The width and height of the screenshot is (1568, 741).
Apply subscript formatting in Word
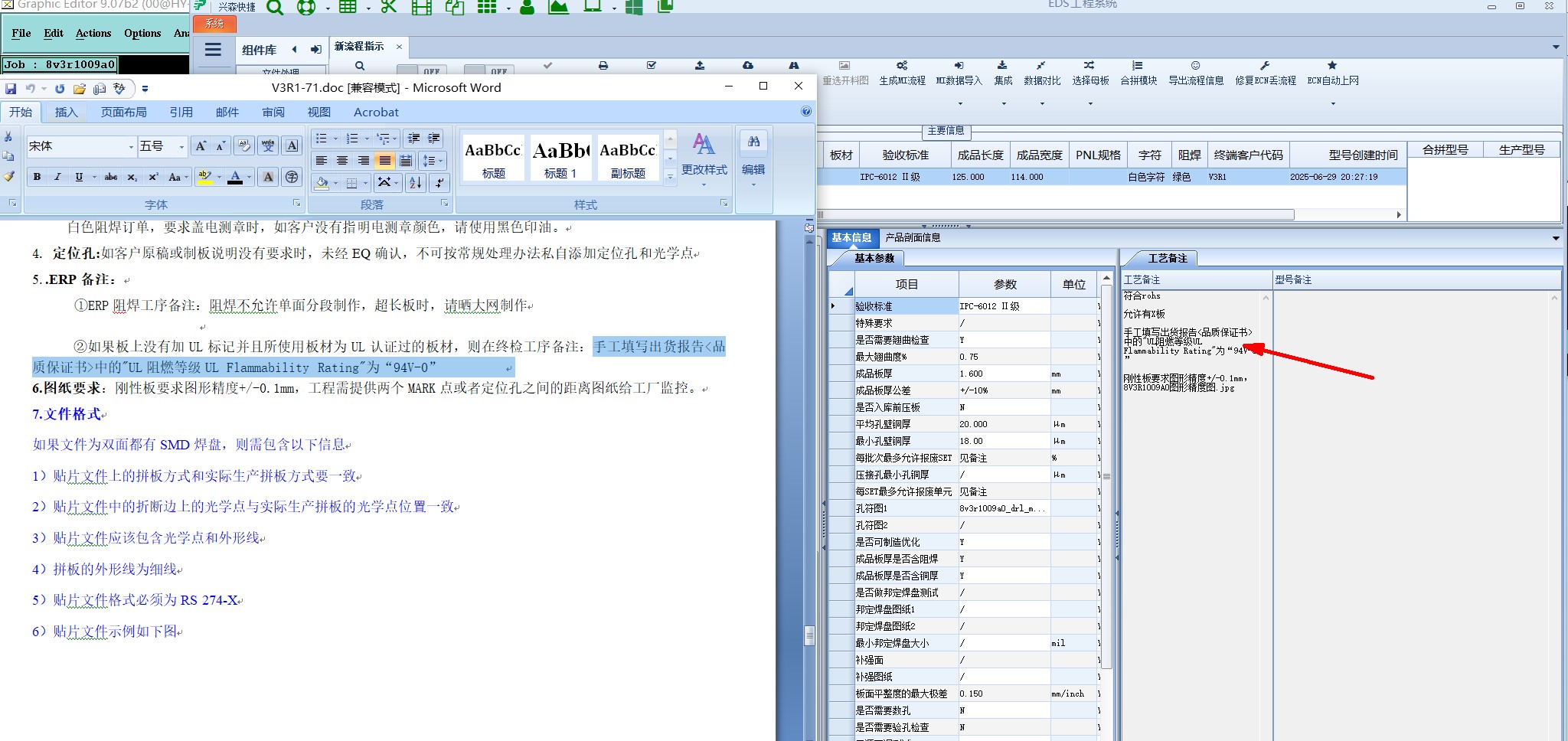[x=132, y=177]
